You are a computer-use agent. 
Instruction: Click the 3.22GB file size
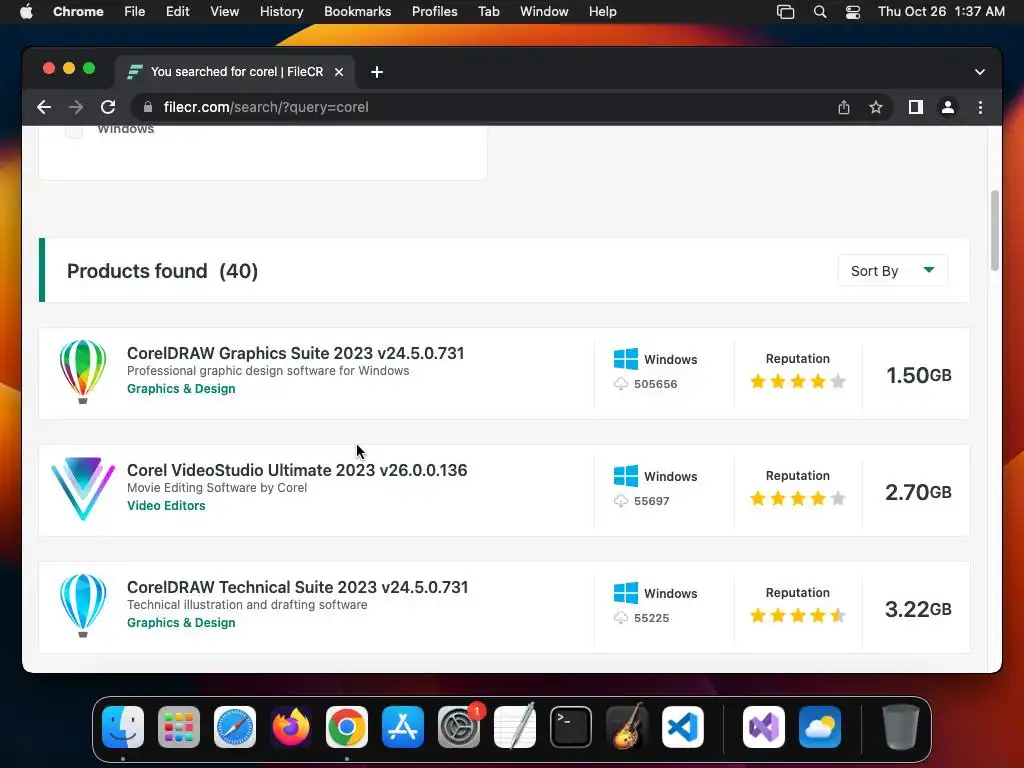pyautogui.click(x=918, y=609)
